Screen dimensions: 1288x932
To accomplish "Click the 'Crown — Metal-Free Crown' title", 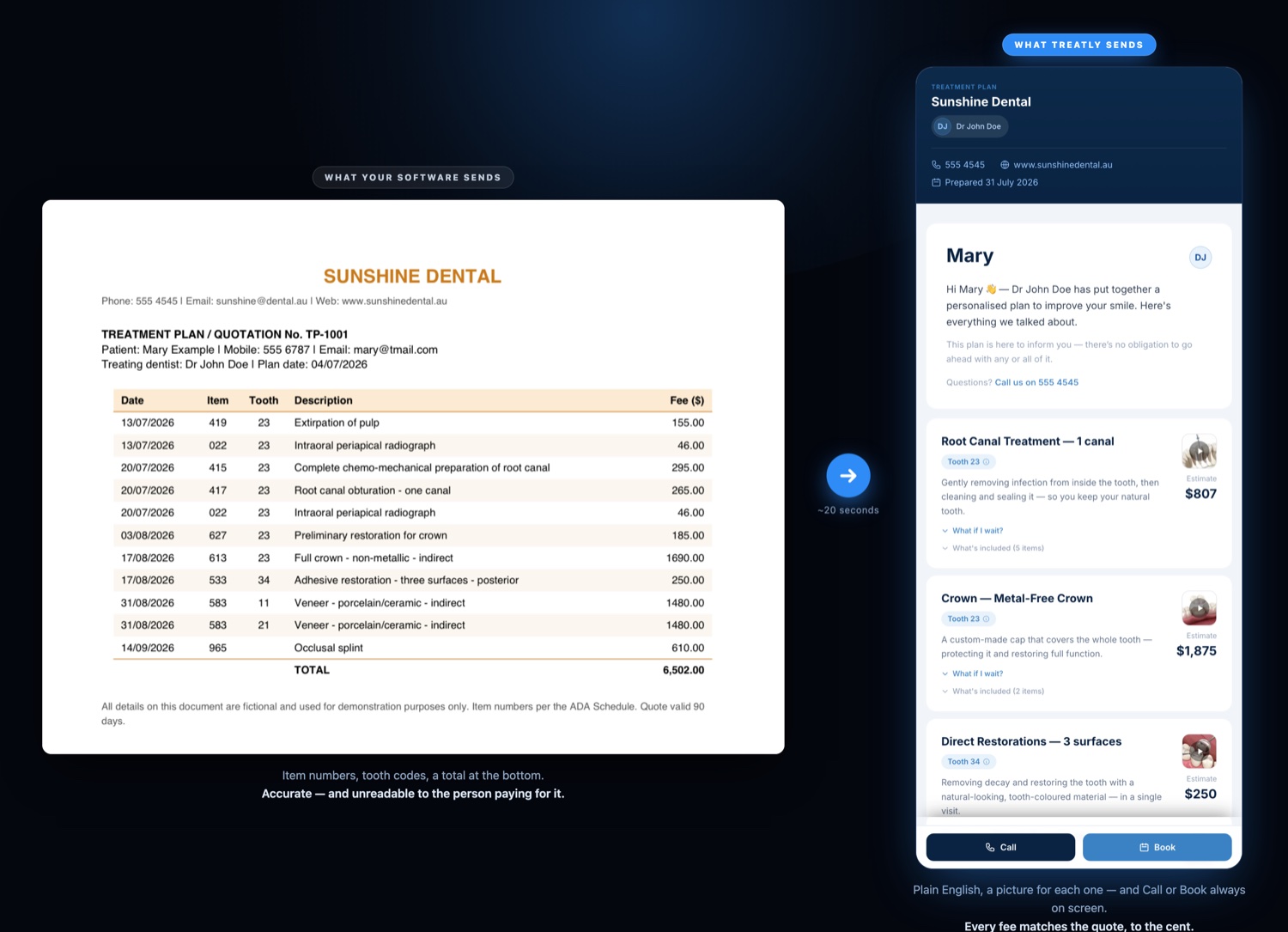I will coord(1017,599).
